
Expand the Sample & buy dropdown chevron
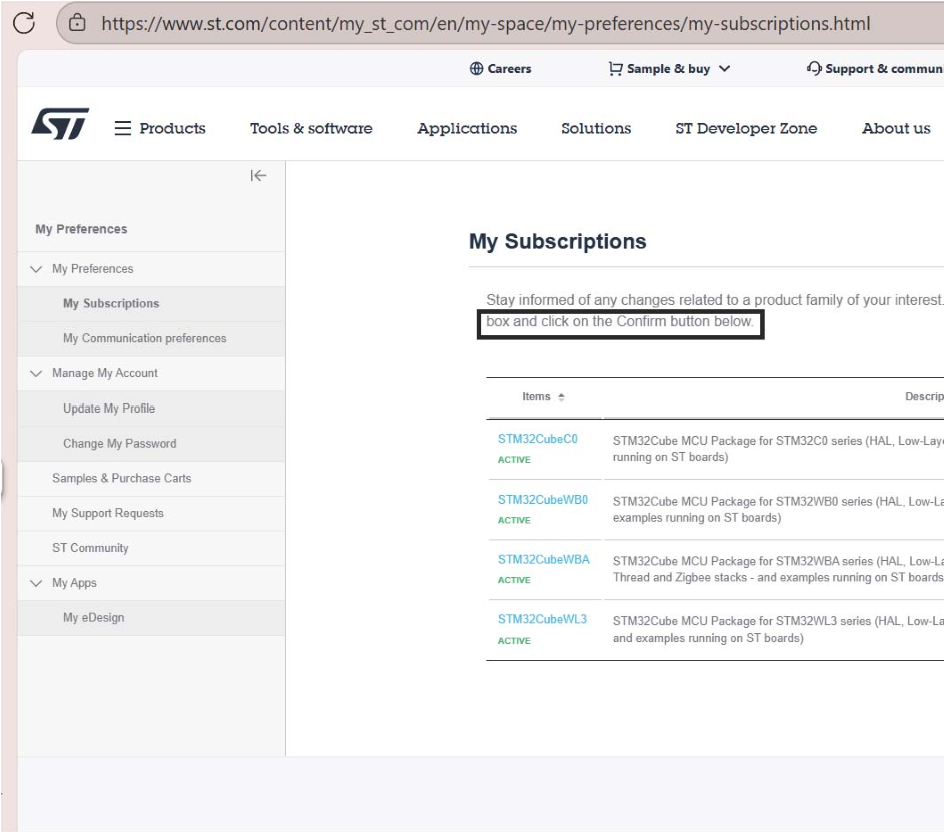(x=724, y=69)
